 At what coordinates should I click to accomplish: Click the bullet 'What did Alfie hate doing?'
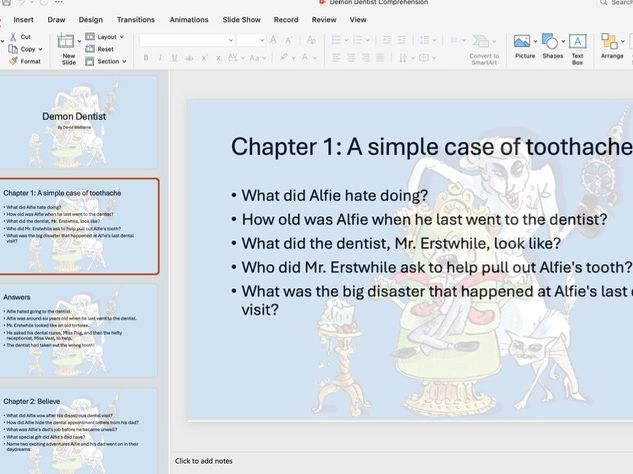pos(334,196)
